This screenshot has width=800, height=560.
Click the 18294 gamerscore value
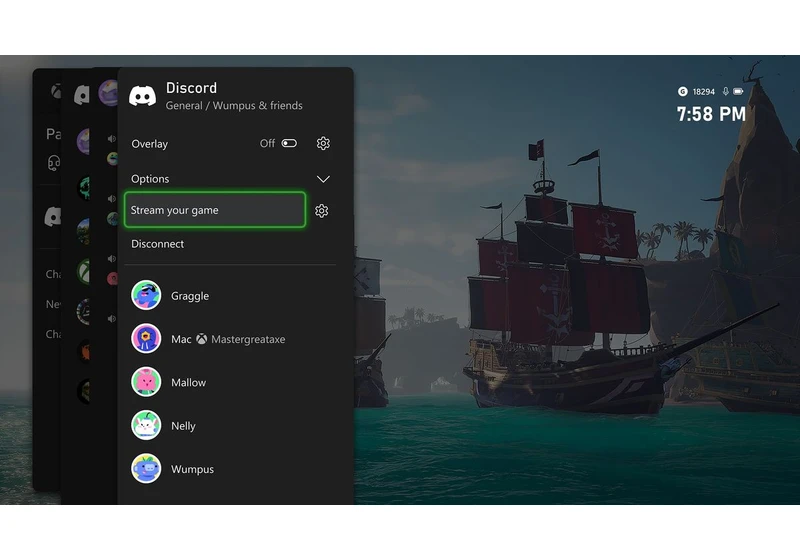coord(704,92)
